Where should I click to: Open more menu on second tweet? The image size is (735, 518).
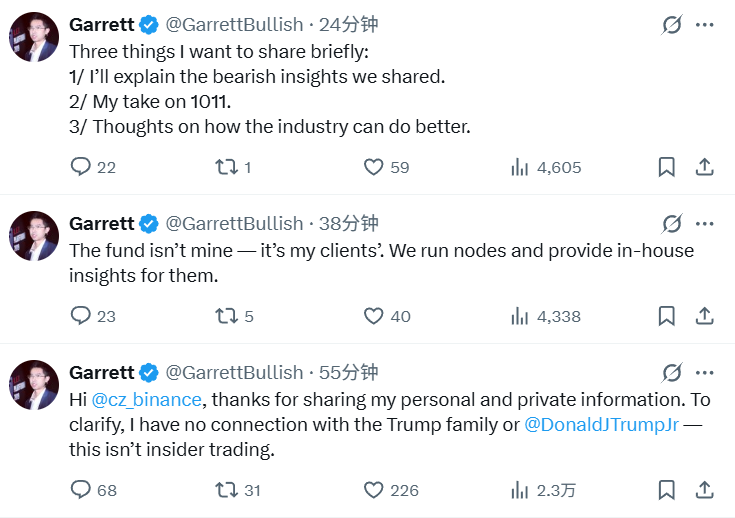pyautogui.click(x=705, y=223)
